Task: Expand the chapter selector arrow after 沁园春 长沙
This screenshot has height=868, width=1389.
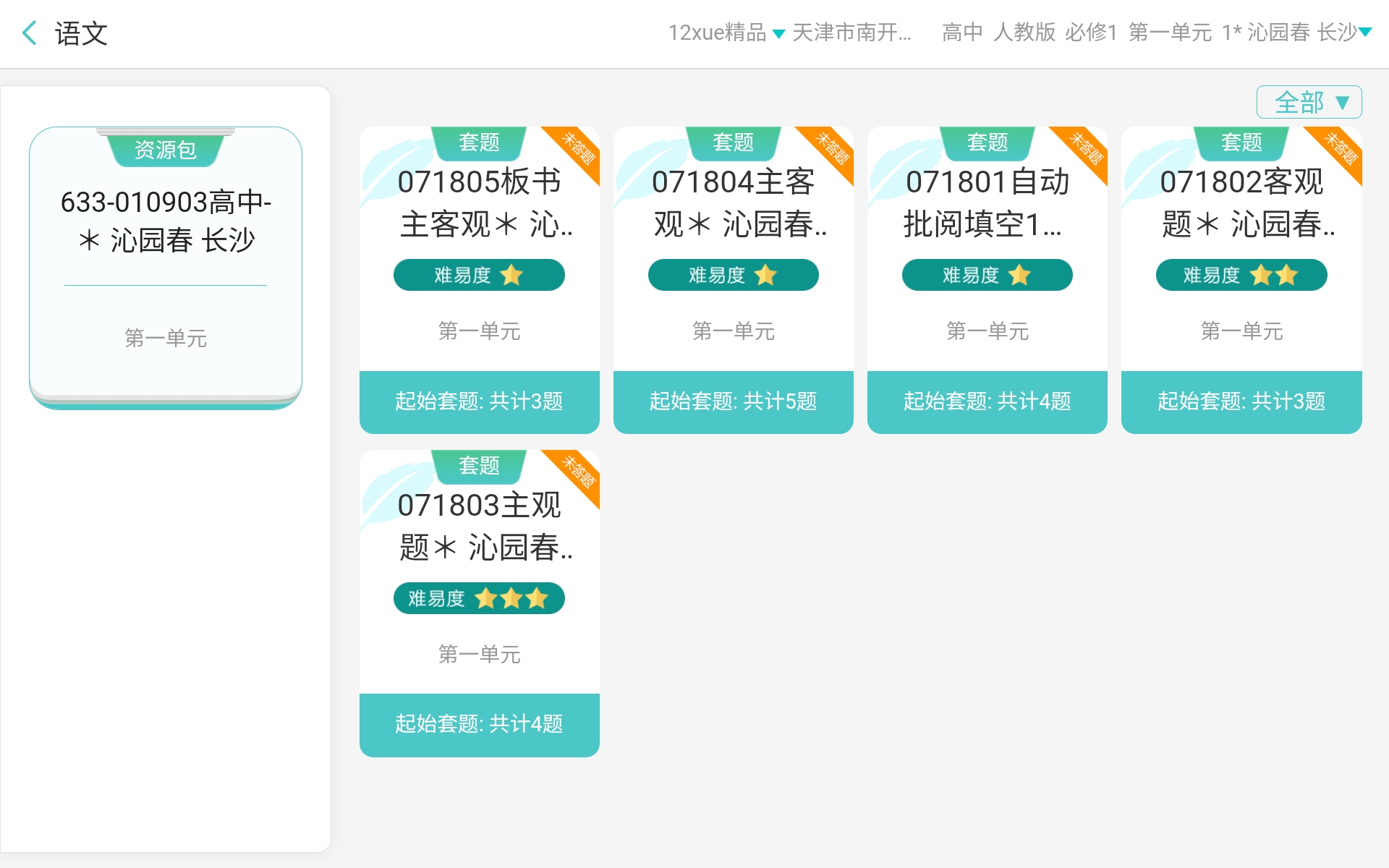Action: pyautogui.click(x=1365, y=32)
